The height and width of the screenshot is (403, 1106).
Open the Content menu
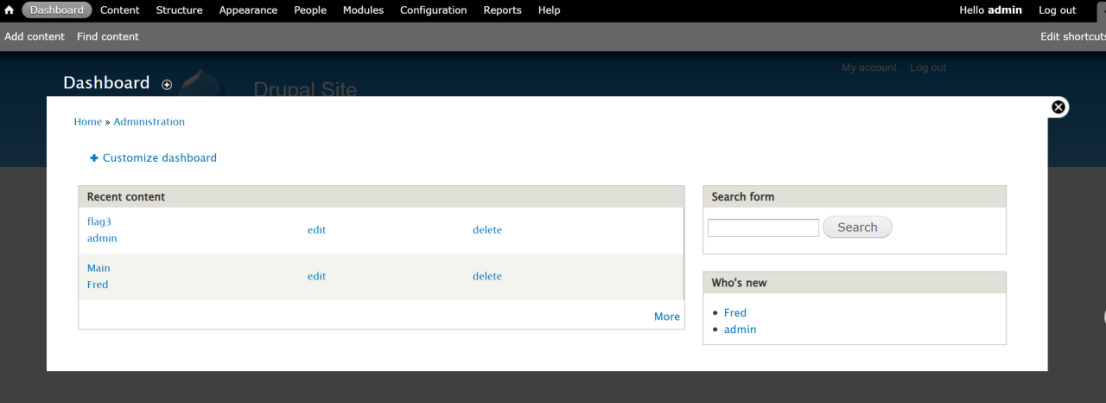click(x=120, y=10)
